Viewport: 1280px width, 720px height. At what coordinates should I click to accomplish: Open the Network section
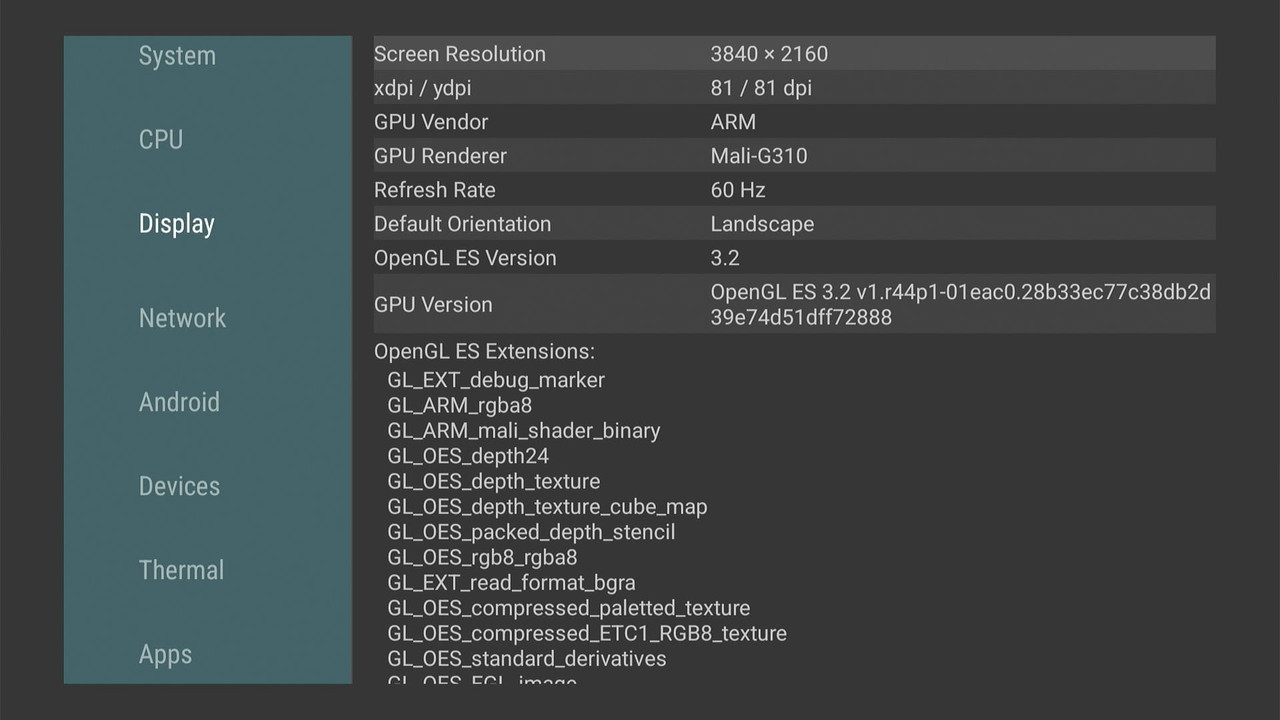pos(183,318)
